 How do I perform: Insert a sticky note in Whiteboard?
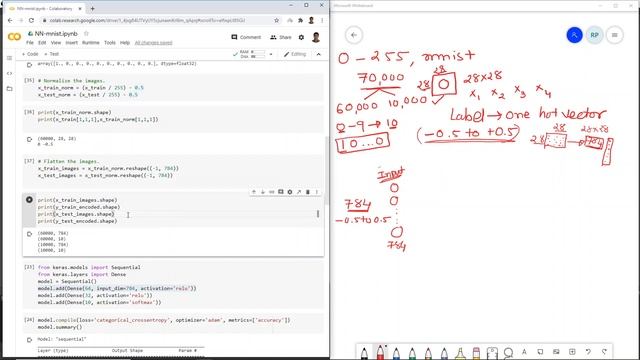point(540,351)
